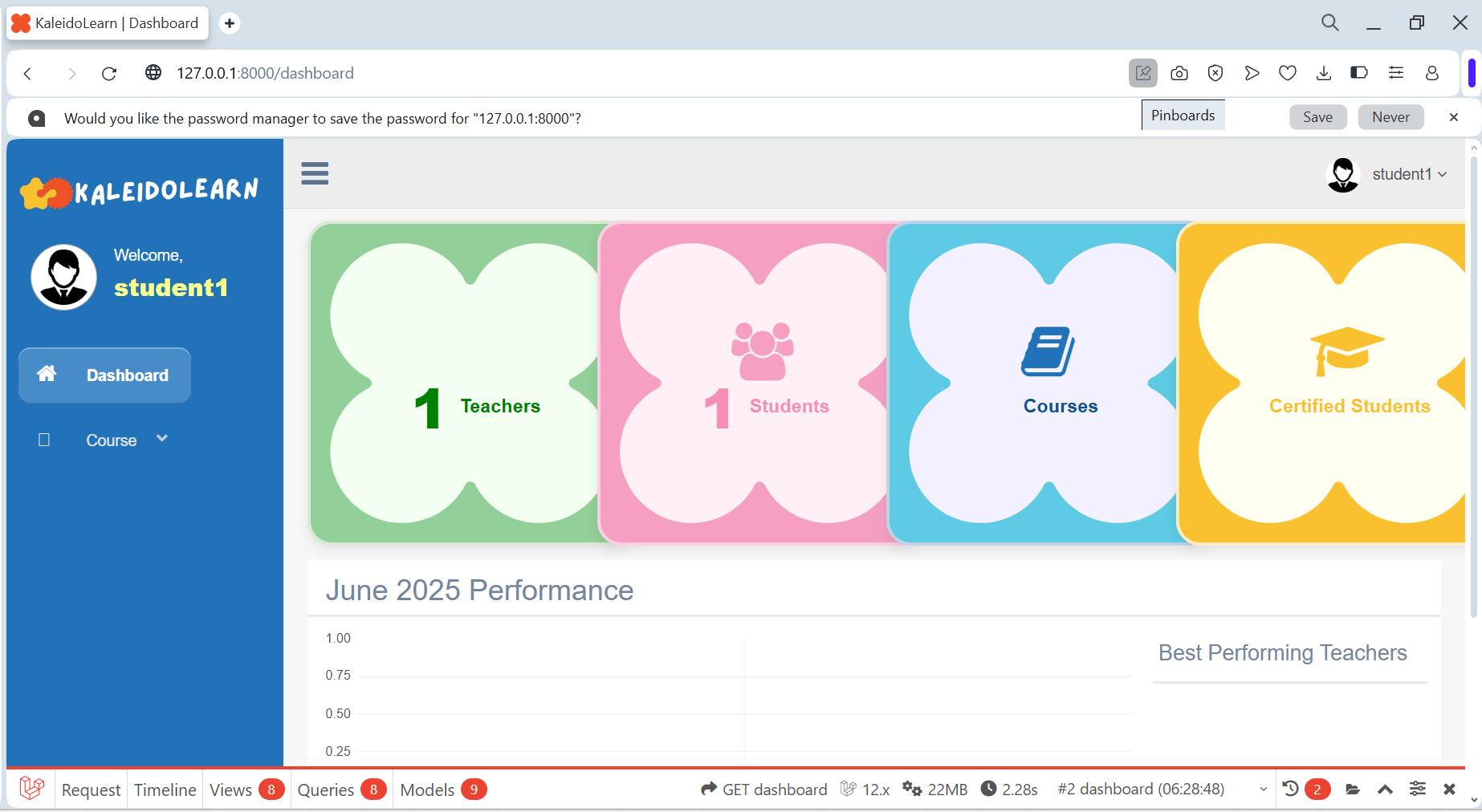This screenshot has width=1482, height=812.
Task: Click the Pinboards edit icon in address bar
Action: pyautogui.click(x=1143, y=73)
